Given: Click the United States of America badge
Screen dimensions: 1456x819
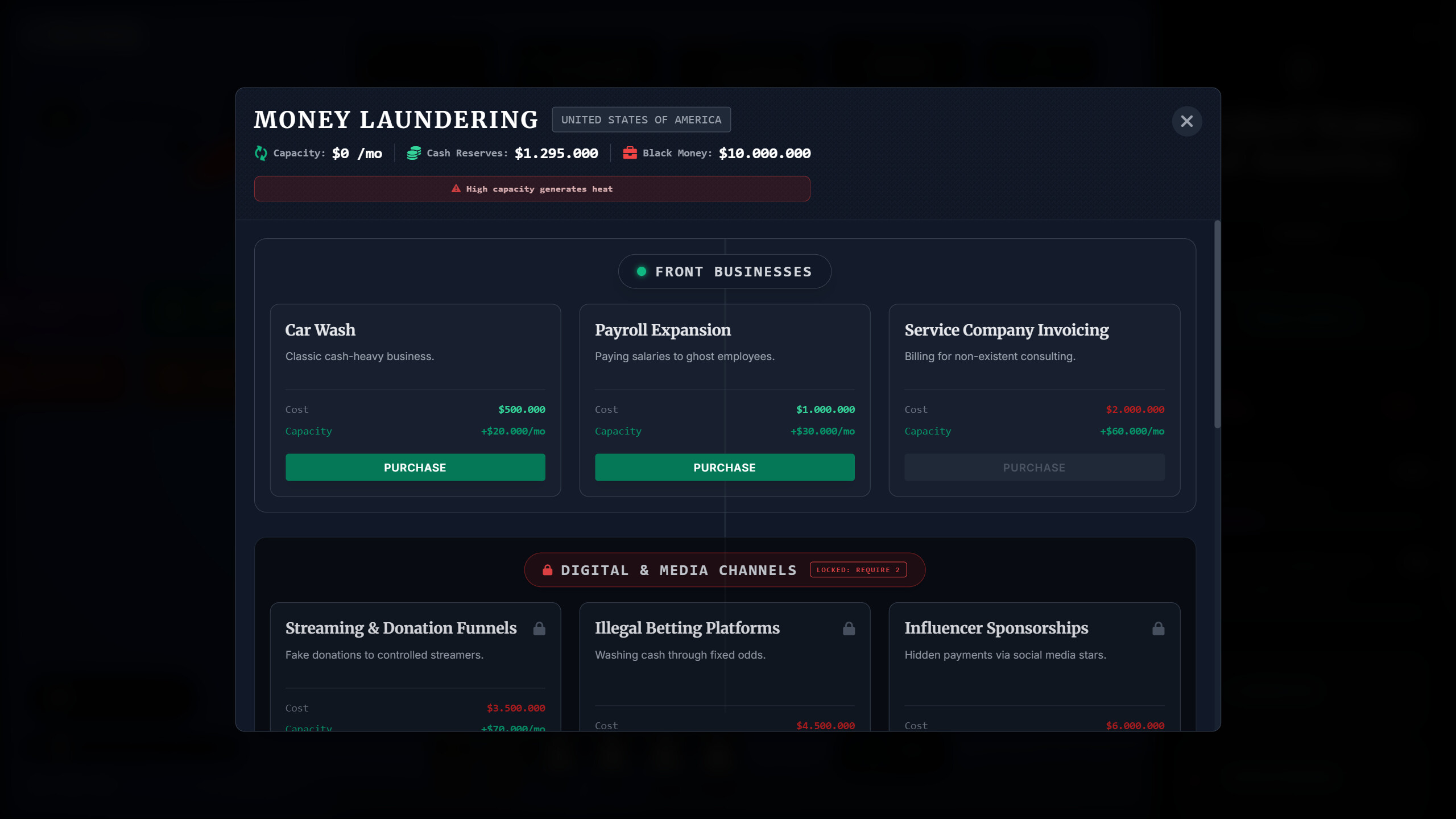Looking at the screenshot, I should [641, 119].
